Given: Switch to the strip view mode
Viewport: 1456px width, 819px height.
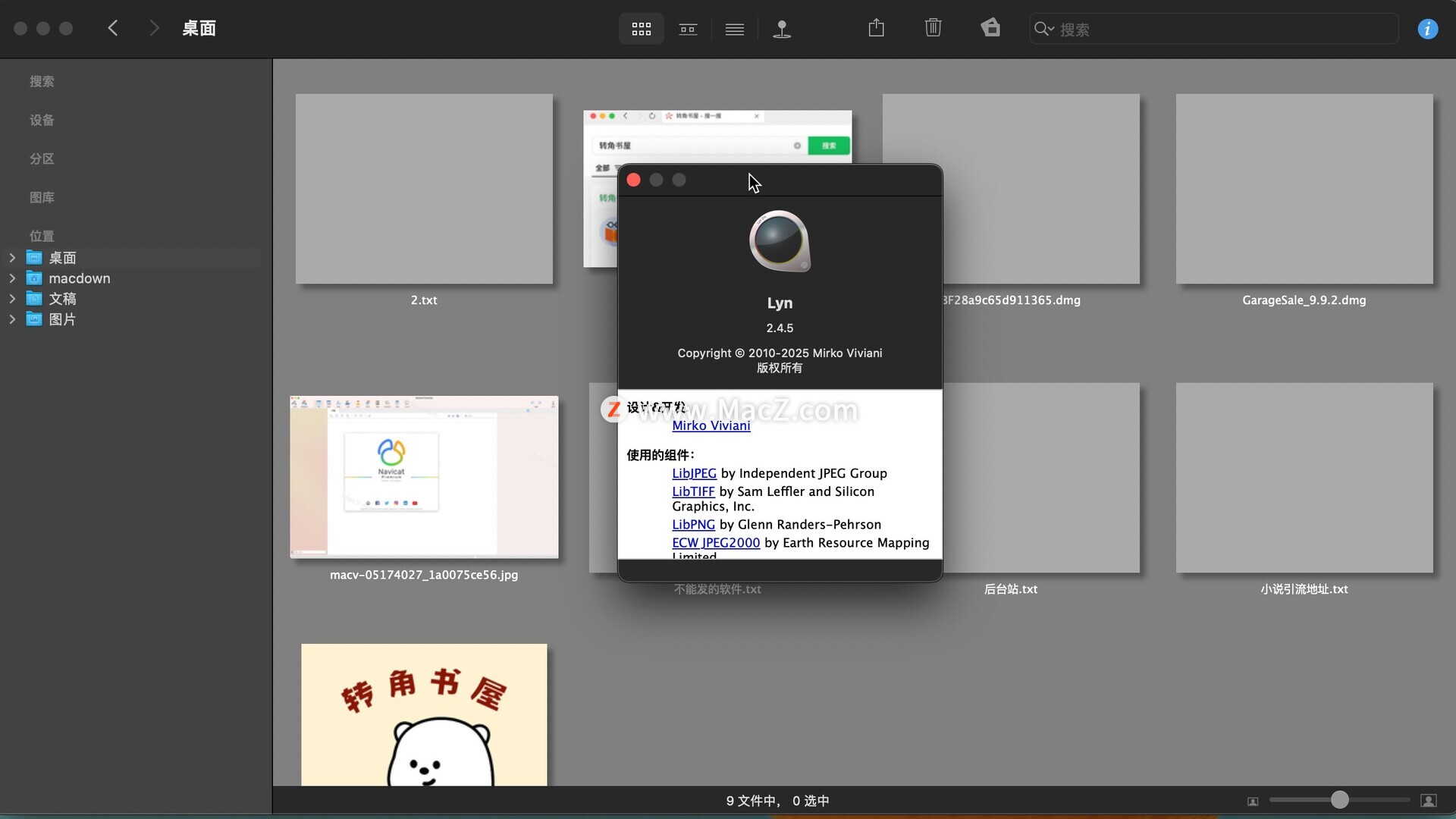Looking at the screenshot, I should click(x=688, y=29).
